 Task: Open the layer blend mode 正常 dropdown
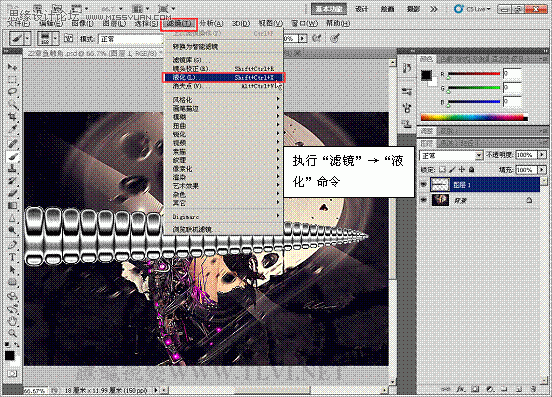click(x=451, y=155)
